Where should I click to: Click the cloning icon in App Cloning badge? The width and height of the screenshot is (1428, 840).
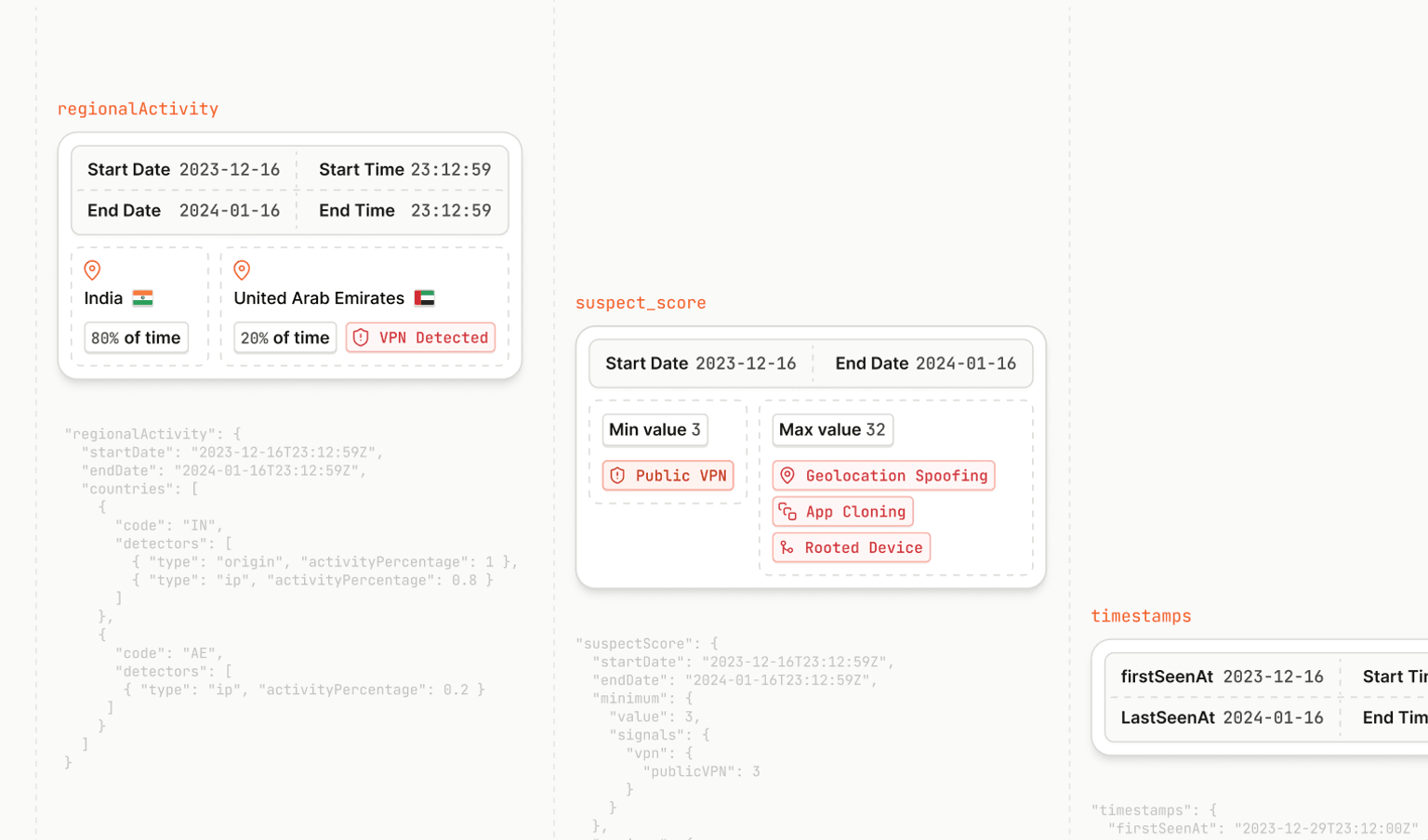787,511
